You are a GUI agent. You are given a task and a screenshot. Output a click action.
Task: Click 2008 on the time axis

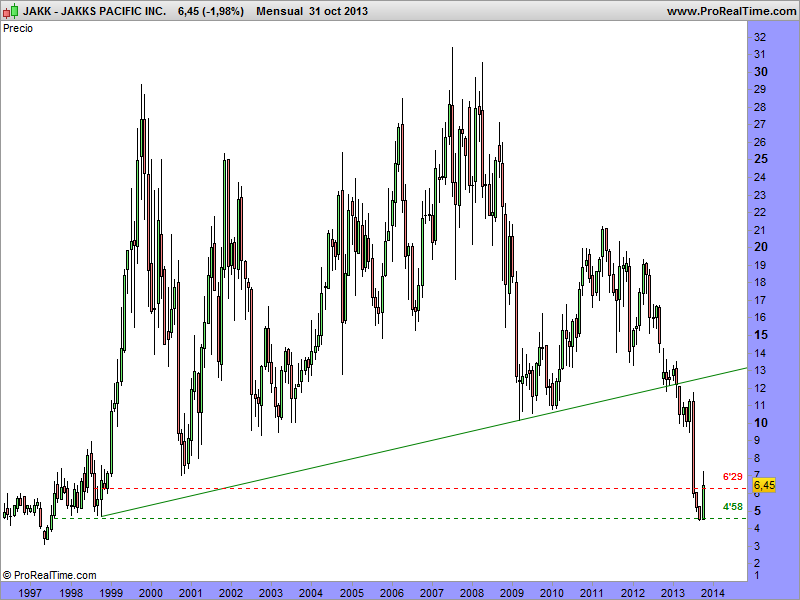pos(472,593)
